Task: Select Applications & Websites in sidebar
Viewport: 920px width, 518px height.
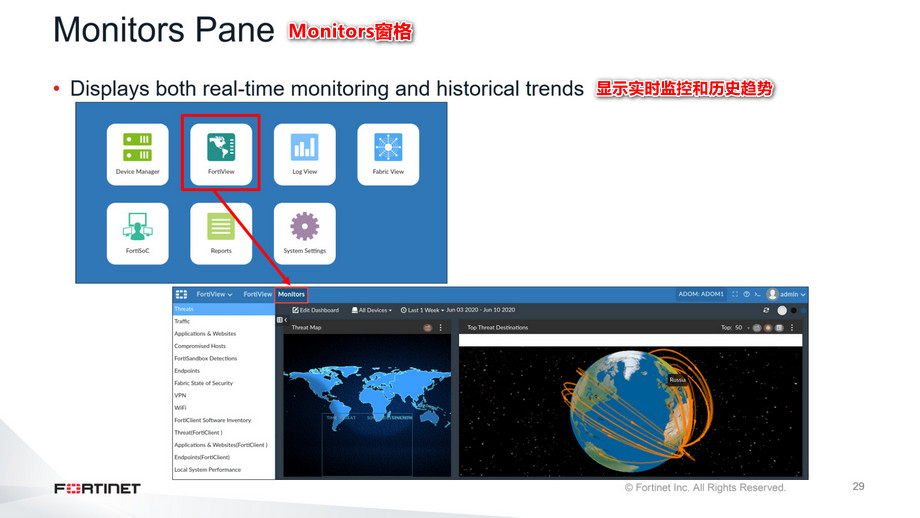Action: [x=224, y=334]
